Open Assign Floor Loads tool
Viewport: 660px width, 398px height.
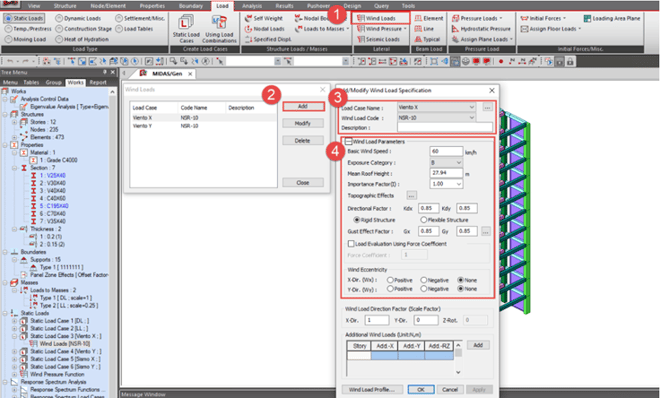pyautogui.click(x=551, y=29)
